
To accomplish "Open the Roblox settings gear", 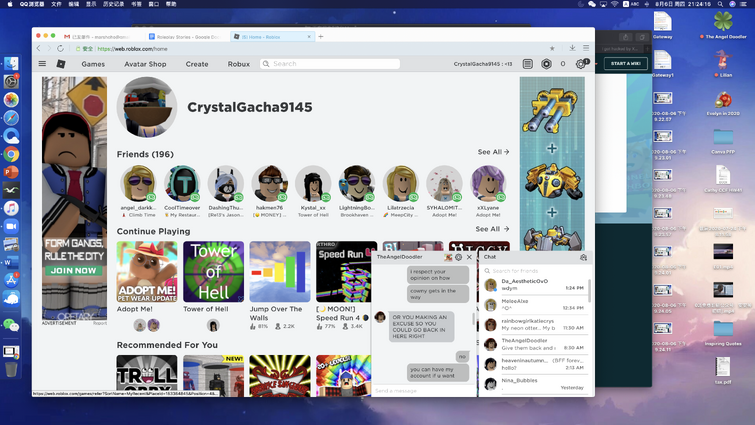I will pos(581,64).
